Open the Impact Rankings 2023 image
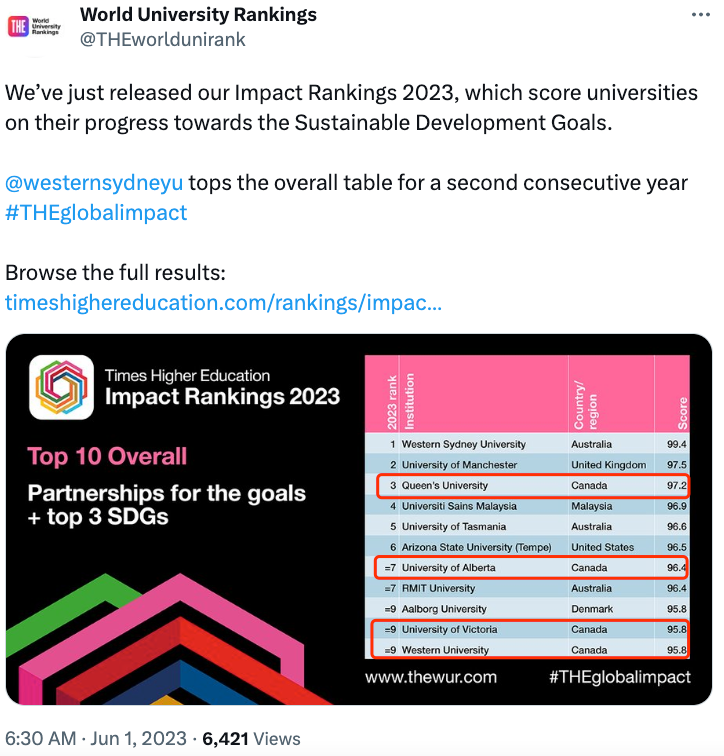The image size is (724, 756). (359, 519)
